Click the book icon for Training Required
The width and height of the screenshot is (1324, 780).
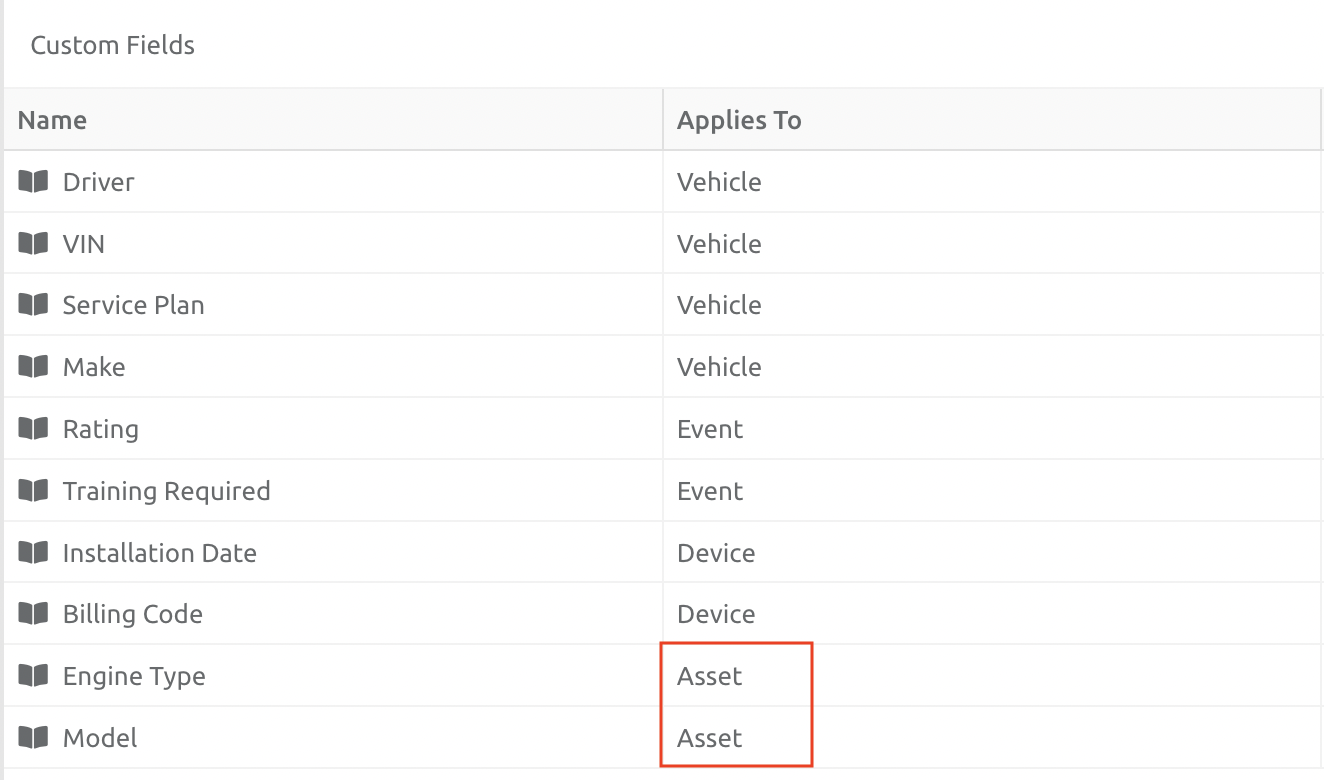(x=32, y=490)
